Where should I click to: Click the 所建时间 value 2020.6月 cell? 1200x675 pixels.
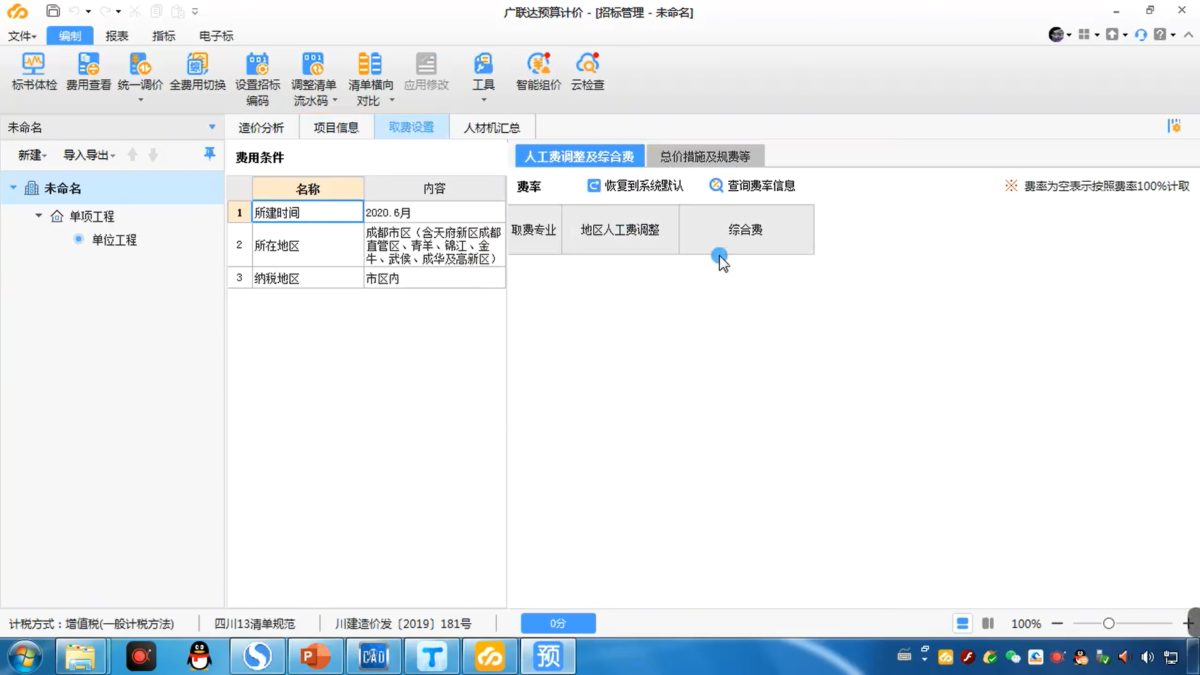pyautogui.click(x=434, y=212)
